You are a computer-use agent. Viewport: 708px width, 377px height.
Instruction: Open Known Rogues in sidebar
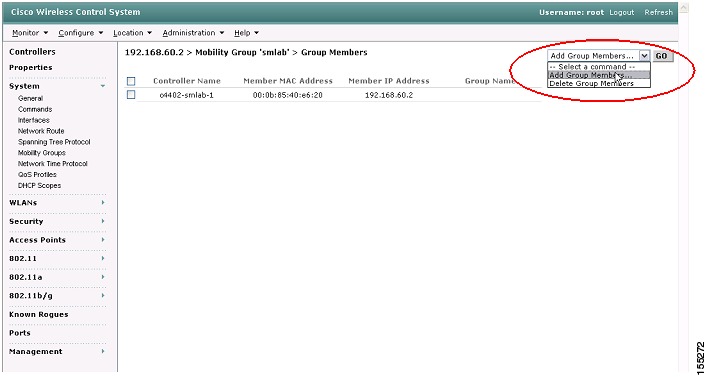pyautogui.click(x=39, y=314)
